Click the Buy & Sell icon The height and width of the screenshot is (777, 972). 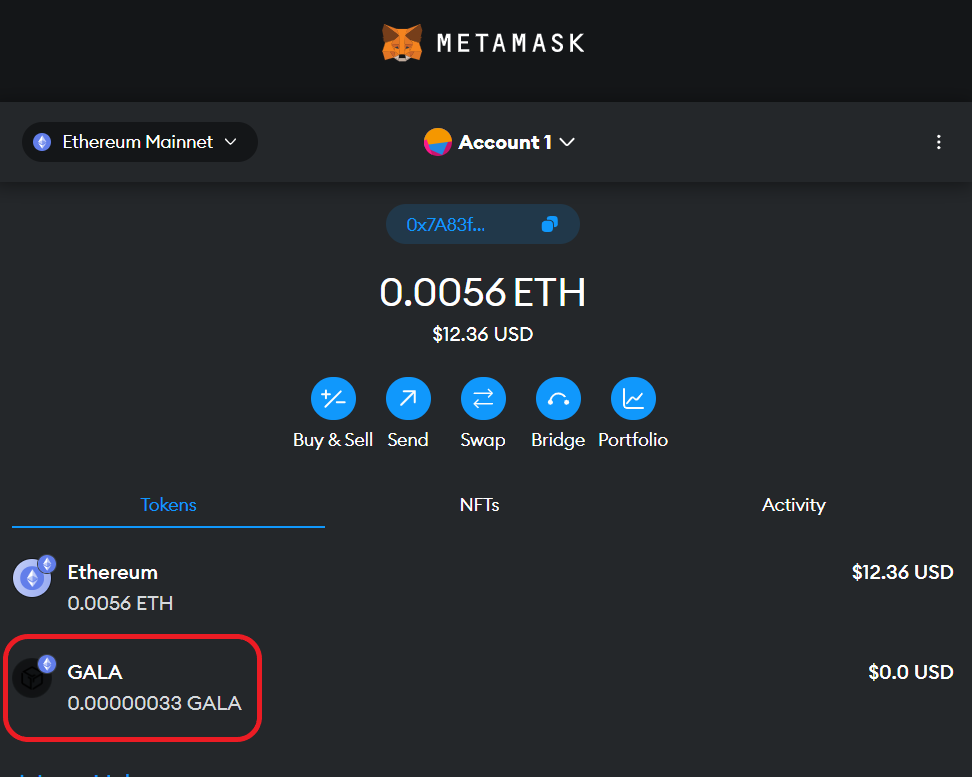point(334,398)
